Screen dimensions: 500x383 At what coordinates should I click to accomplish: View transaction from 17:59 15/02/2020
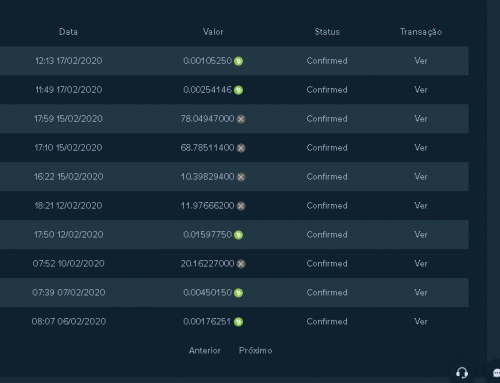[421, 119]
